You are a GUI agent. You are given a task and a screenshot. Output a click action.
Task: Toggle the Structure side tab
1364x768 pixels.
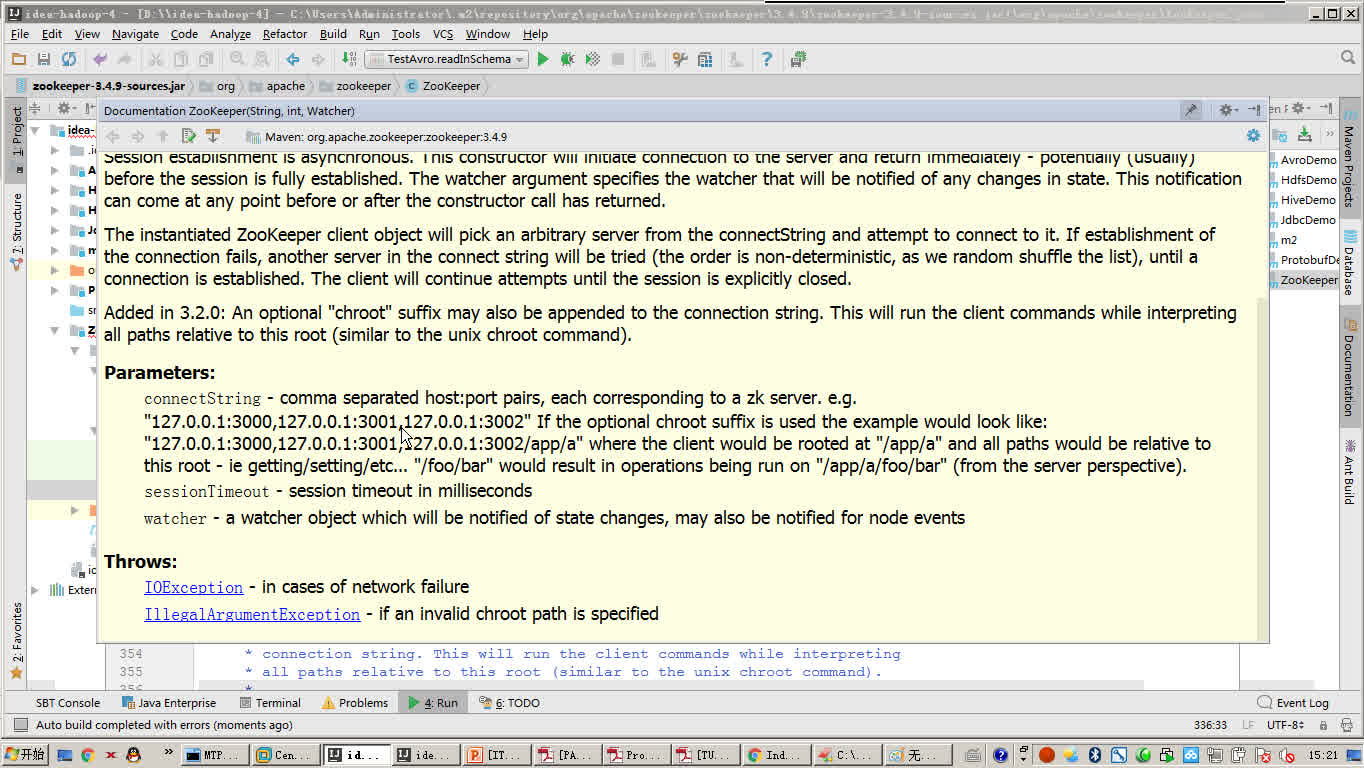(16, 232)
